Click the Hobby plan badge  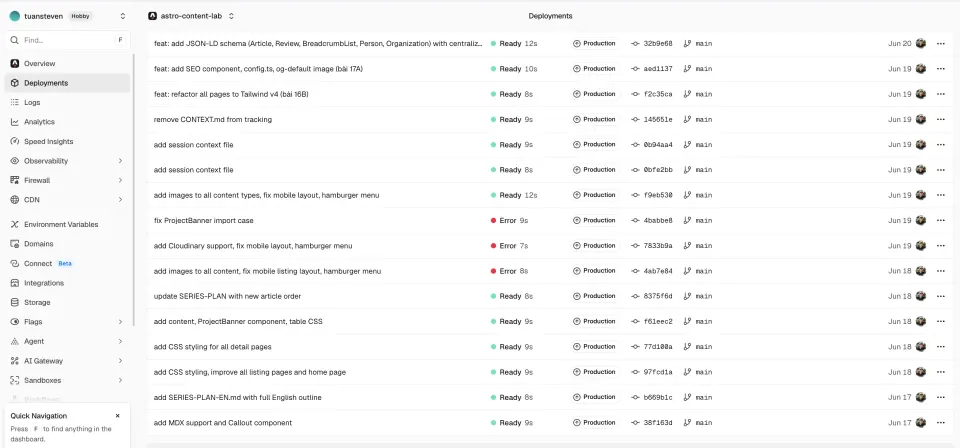[80, 17]
